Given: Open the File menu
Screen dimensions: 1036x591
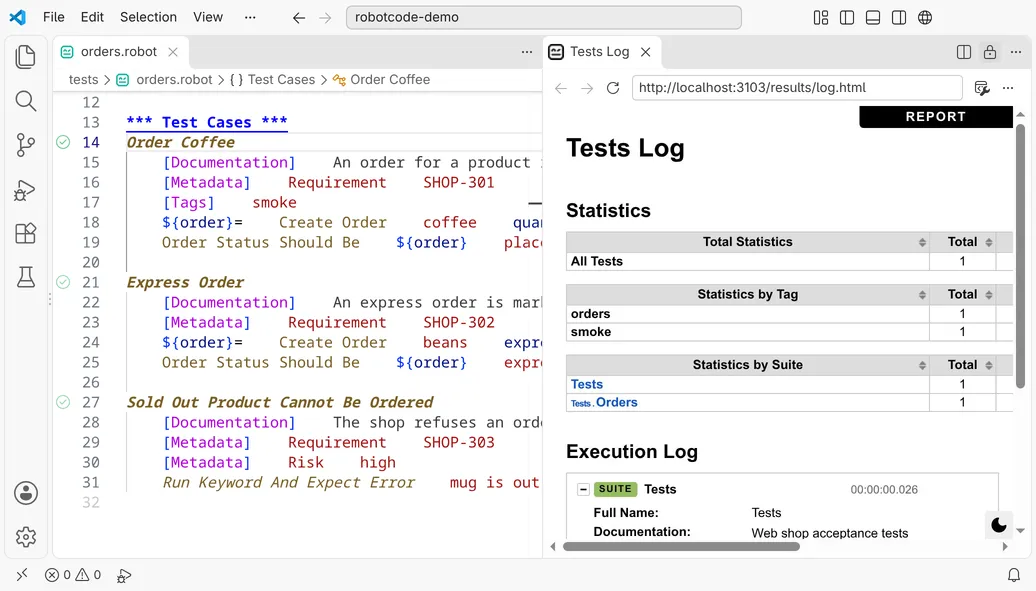Looking at the screenshot, I should click(x=54, y=17).
